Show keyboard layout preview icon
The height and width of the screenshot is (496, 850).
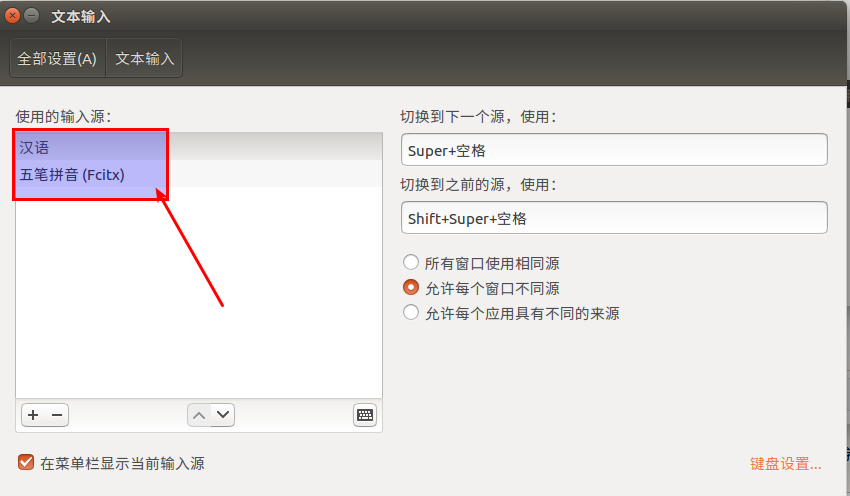(365, 415)
